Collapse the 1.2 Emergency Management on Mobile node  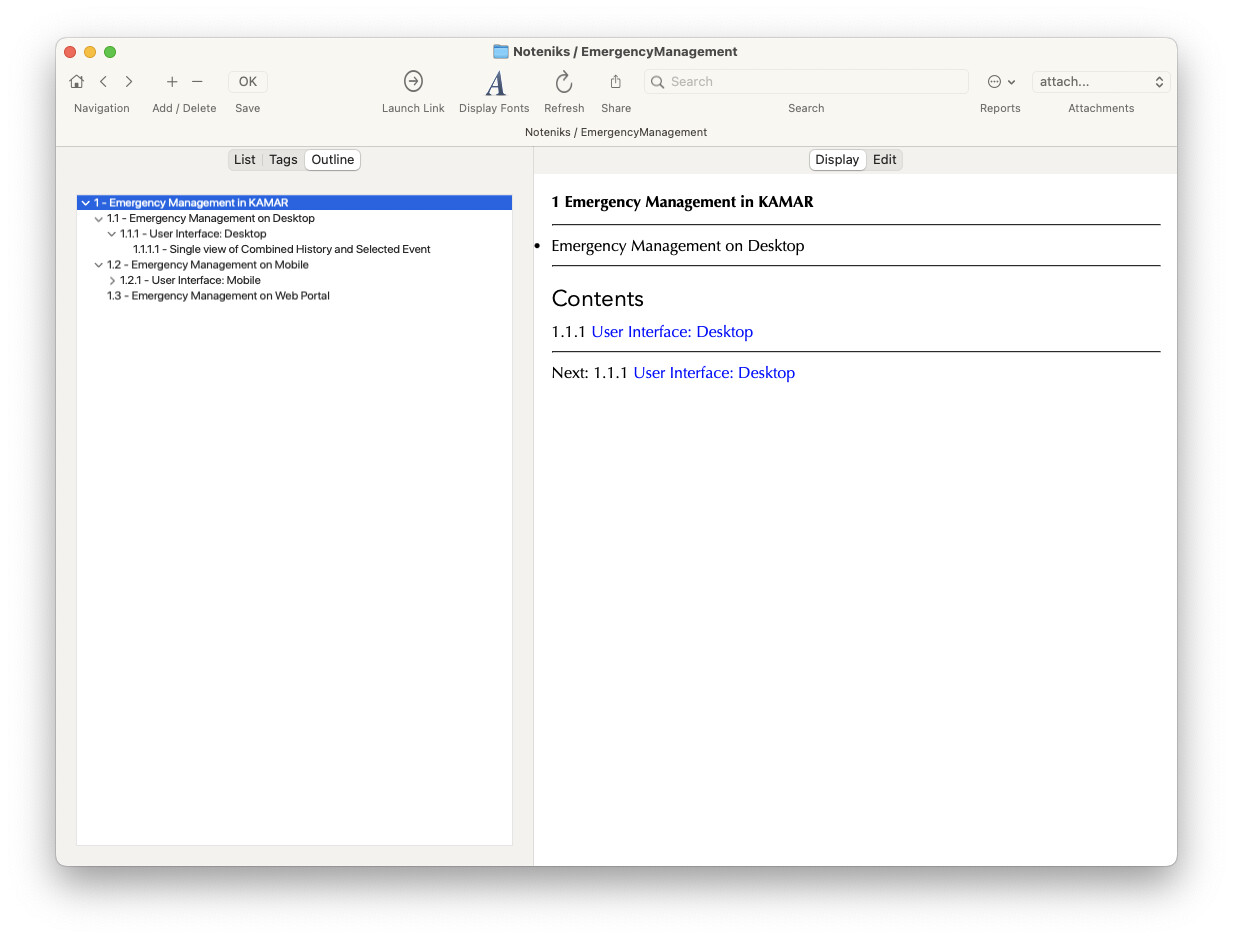pyautogui.click(x=99, y=265)
